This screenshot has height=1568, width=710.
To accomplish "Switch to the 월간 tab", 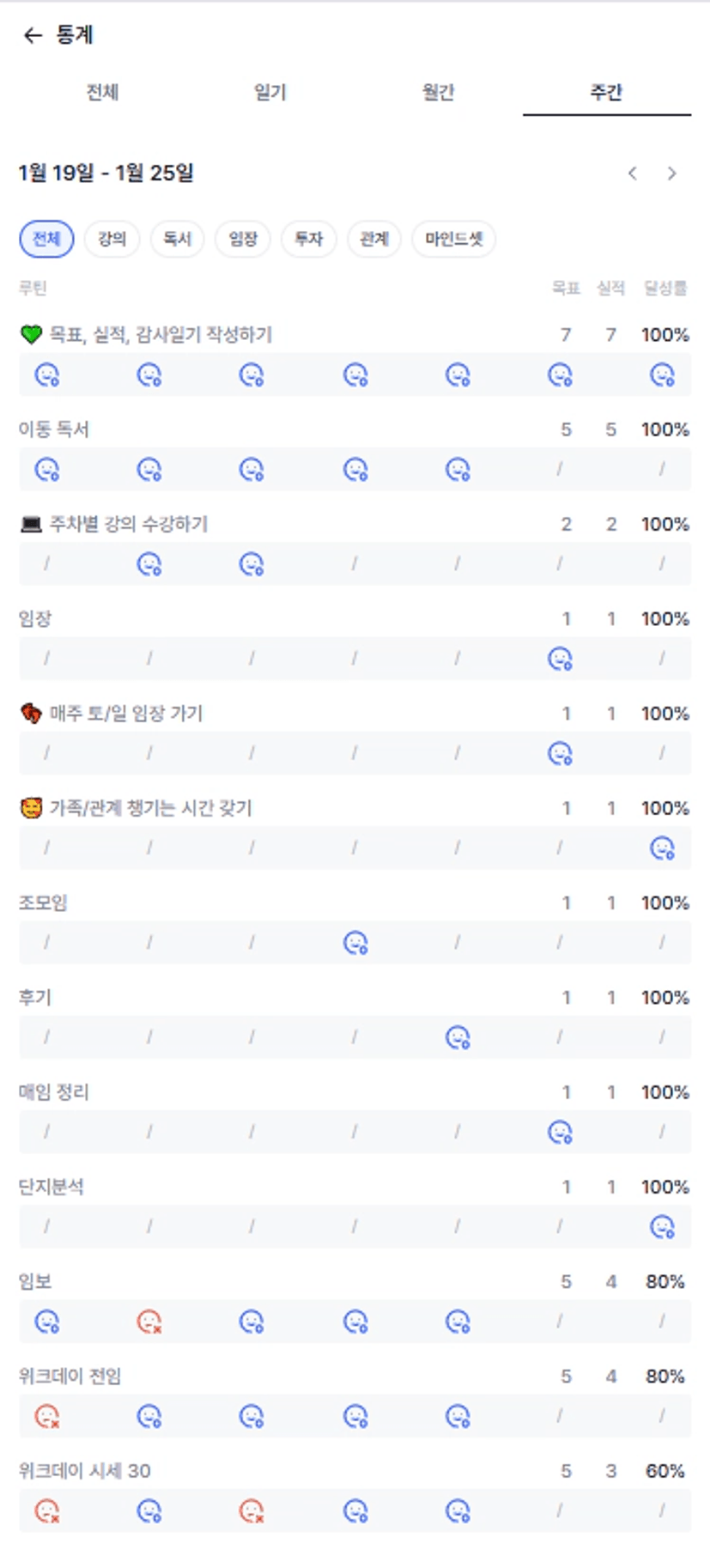I will [438, 92].
